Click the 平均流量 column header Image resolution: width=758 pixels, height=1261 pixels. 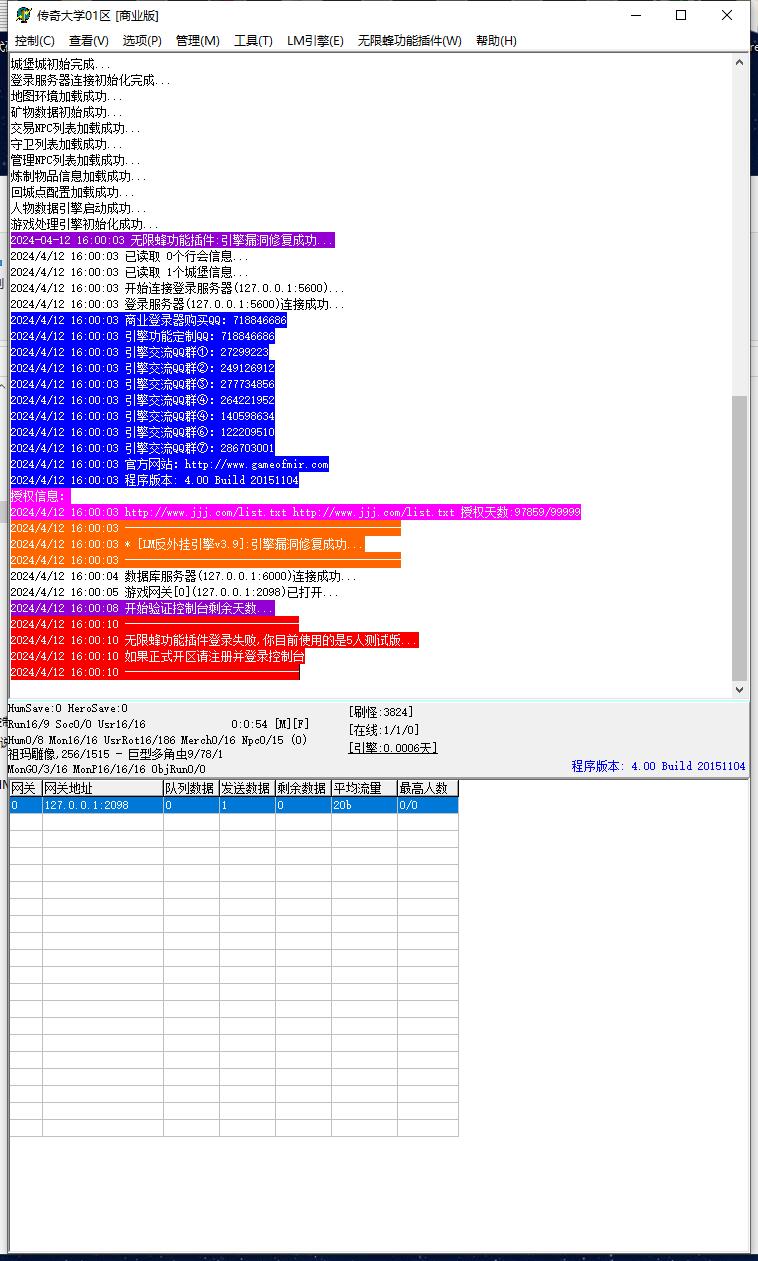click(x=364, y=788)
